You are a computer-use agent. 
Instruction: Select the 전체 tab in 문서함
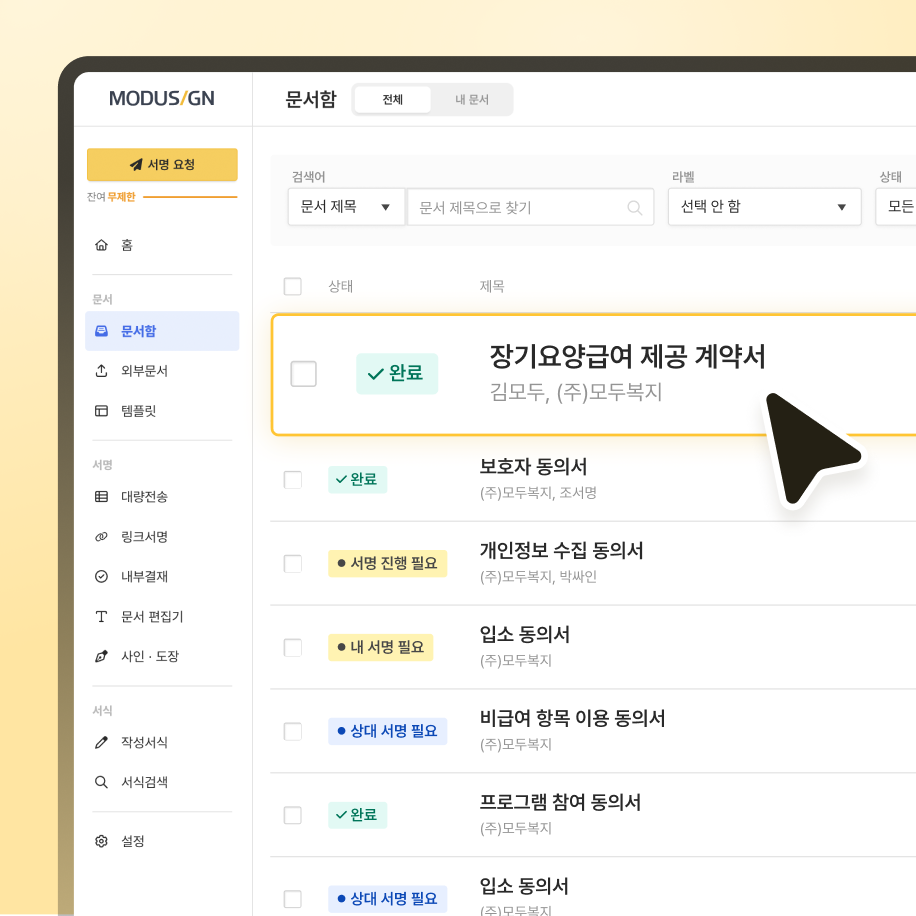point(392,99)
